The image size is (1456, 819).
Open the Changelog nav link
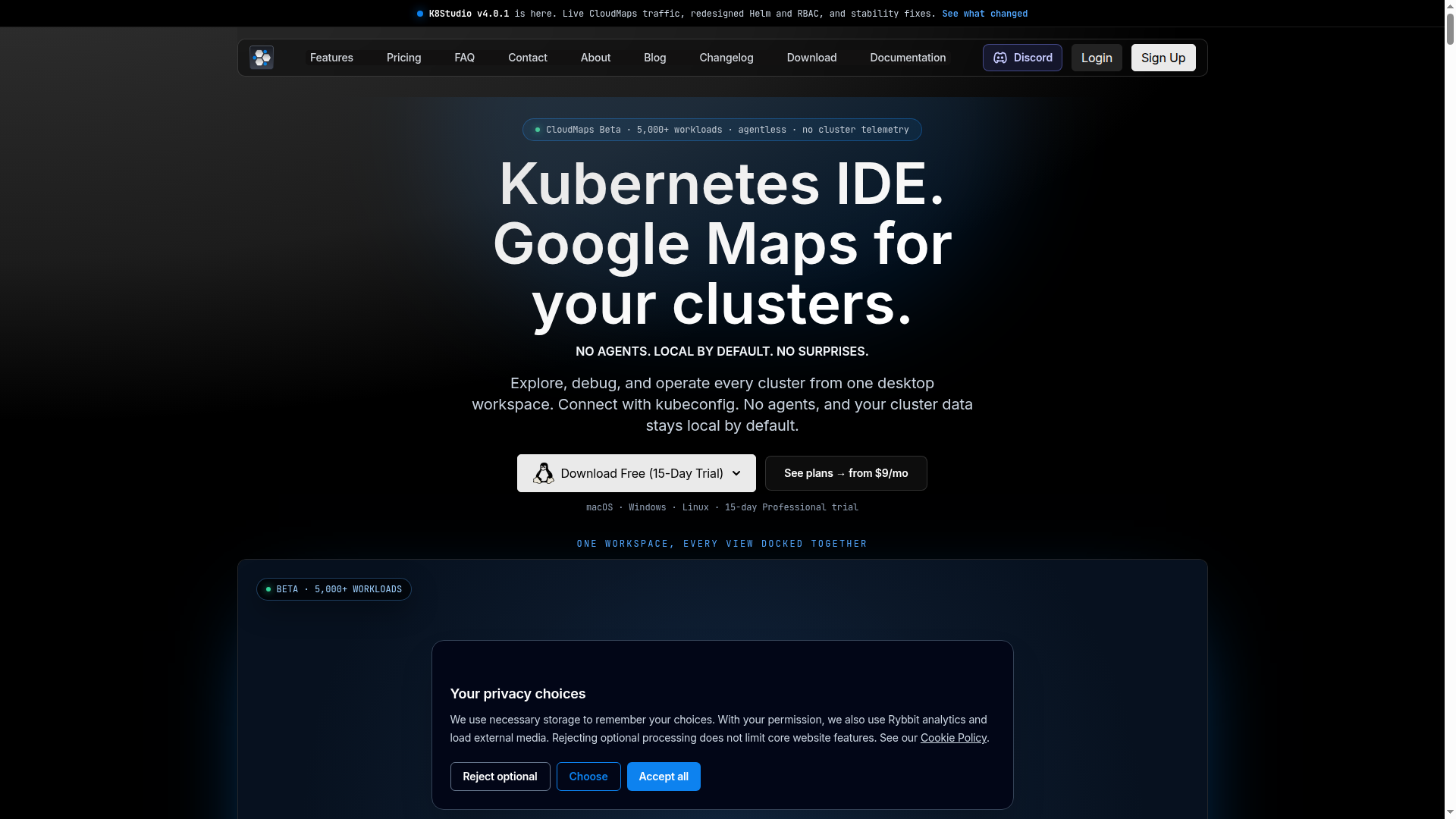pos(726,58)
